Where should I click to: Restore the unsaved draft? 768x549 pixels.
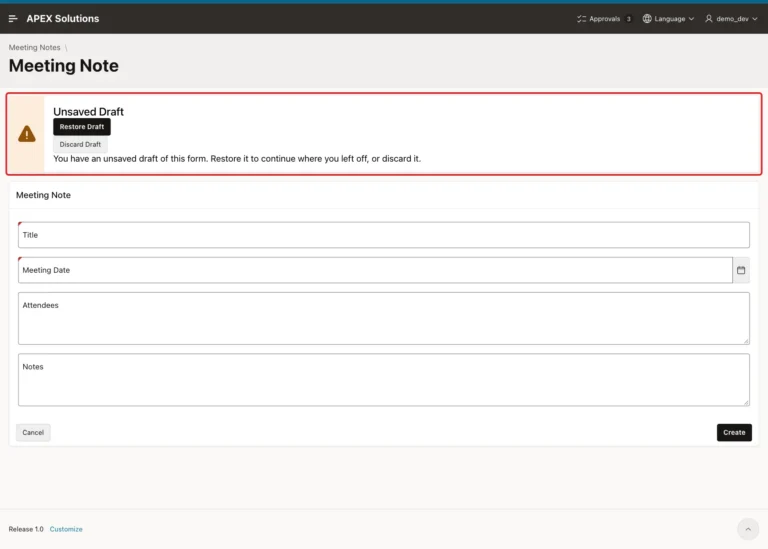82,127
